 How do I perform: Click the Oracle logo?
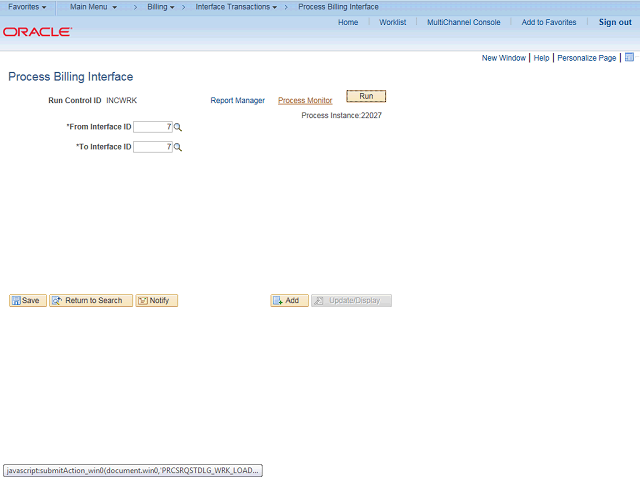pyautogui.click(x=38, y=32)
